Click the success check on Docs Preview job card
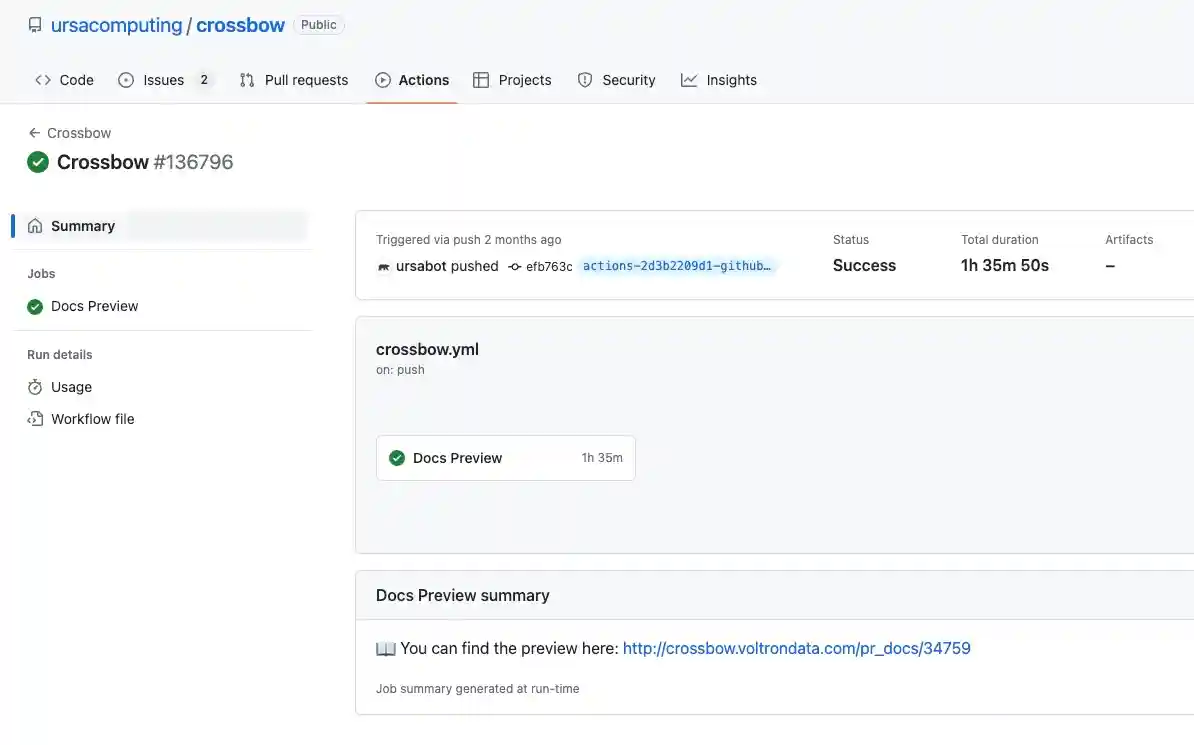The image size is (1194, 745). [397, 457]
